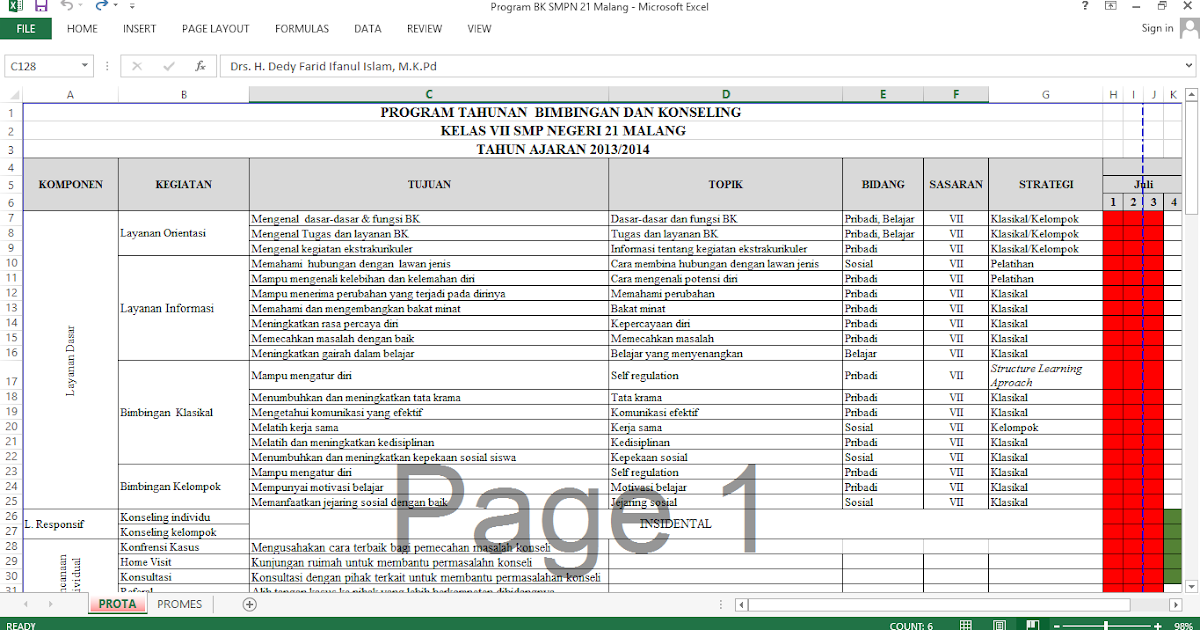
Task: Save the workbook with the Save icon
Action: 40,7
